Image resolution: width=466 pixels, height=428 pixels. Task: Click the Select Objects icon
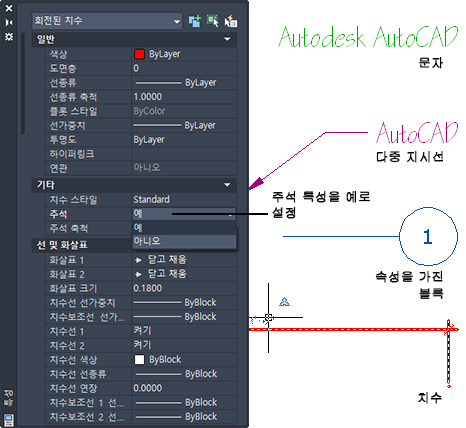213,21
